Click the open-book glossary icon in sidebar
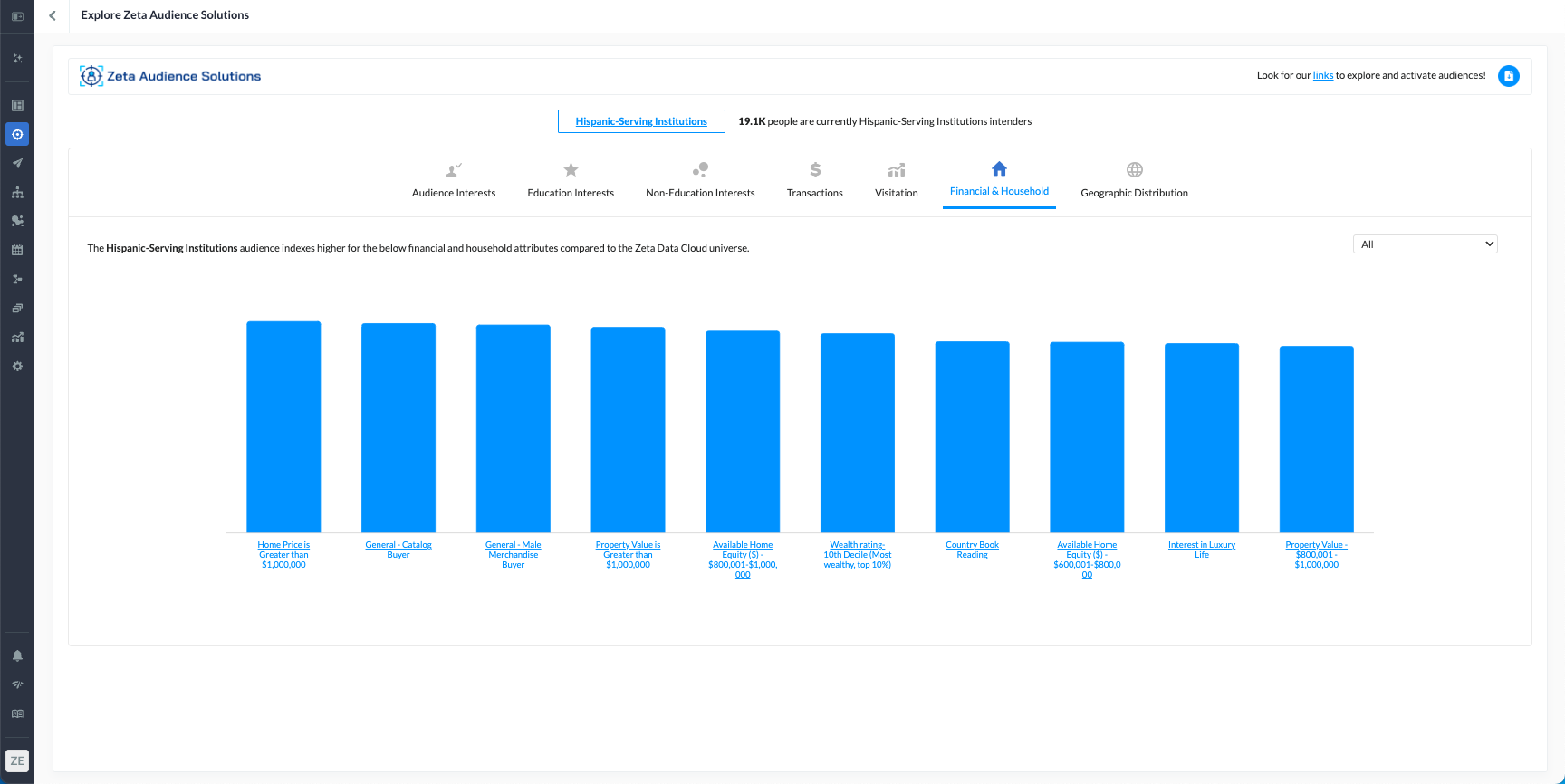Viewport: 1565px width, 784px height. tap(17, 713)
